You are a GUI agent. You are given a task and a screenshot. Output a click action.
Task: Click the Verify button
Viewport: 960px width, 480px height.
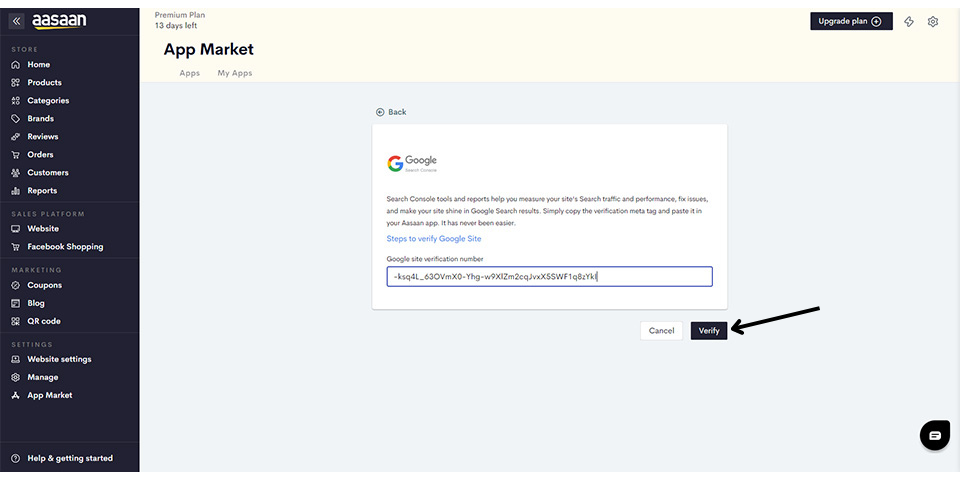(x=709, y=331)
